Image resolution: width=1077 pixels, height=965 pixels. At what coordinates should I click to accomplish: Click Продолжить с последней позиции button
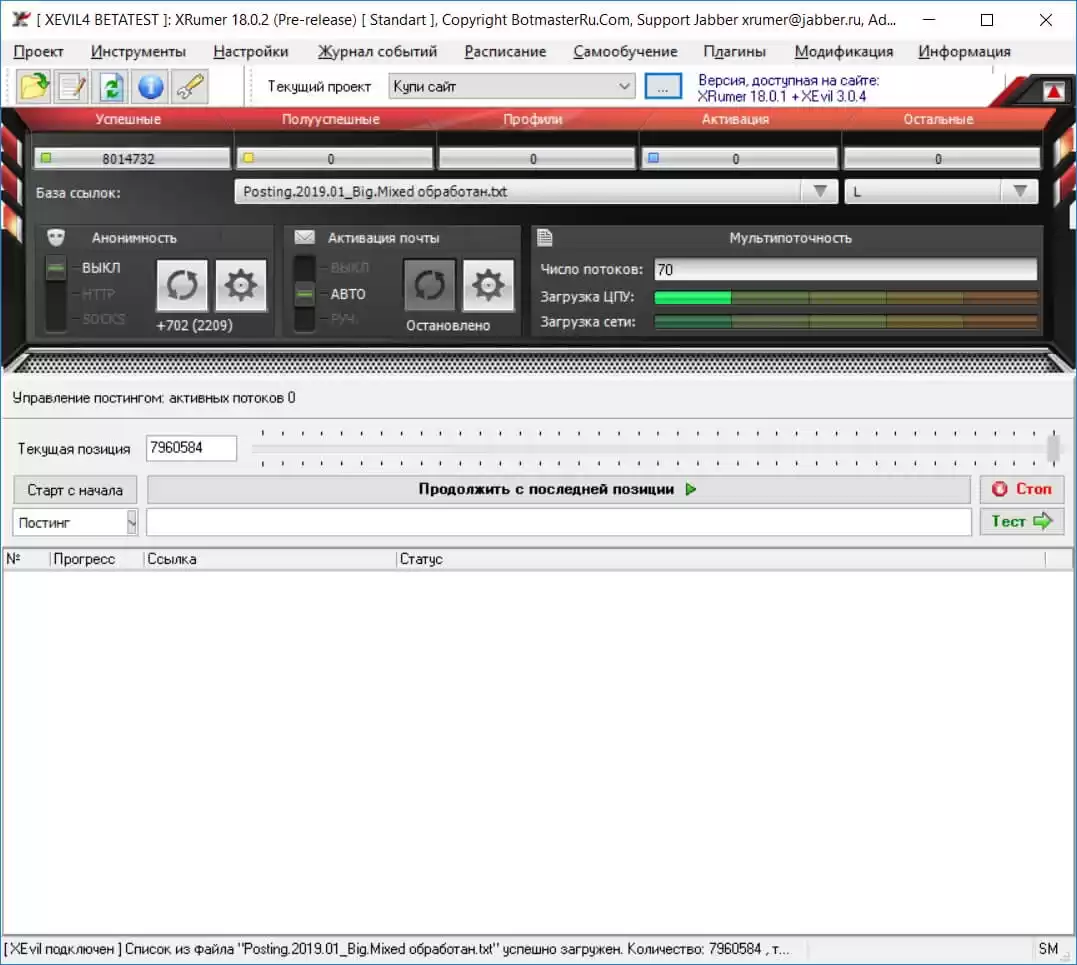(558, 490)
